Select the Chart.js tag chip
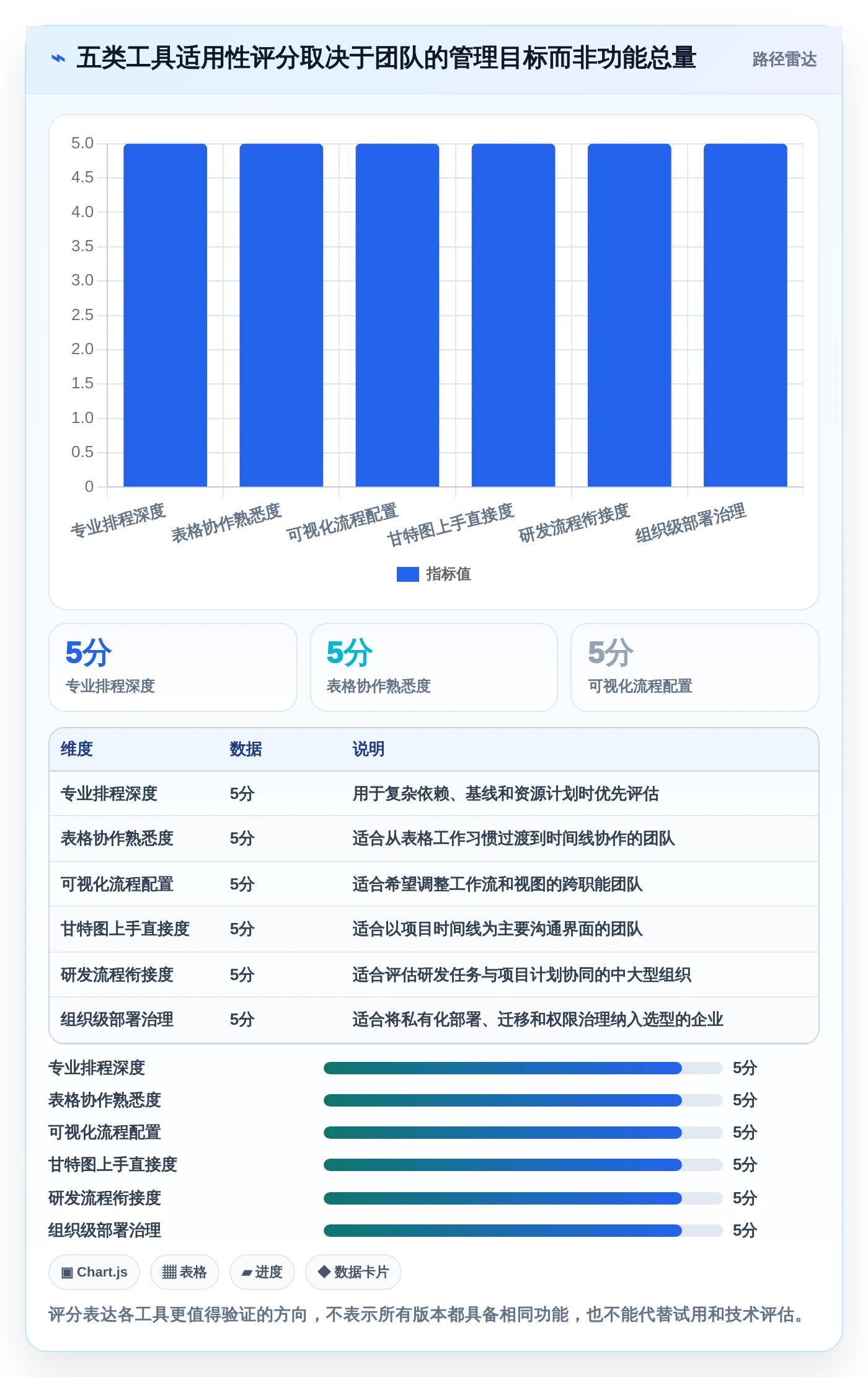The width and height of the screenshot is (868, 1377). click(x=94, y=1272)
